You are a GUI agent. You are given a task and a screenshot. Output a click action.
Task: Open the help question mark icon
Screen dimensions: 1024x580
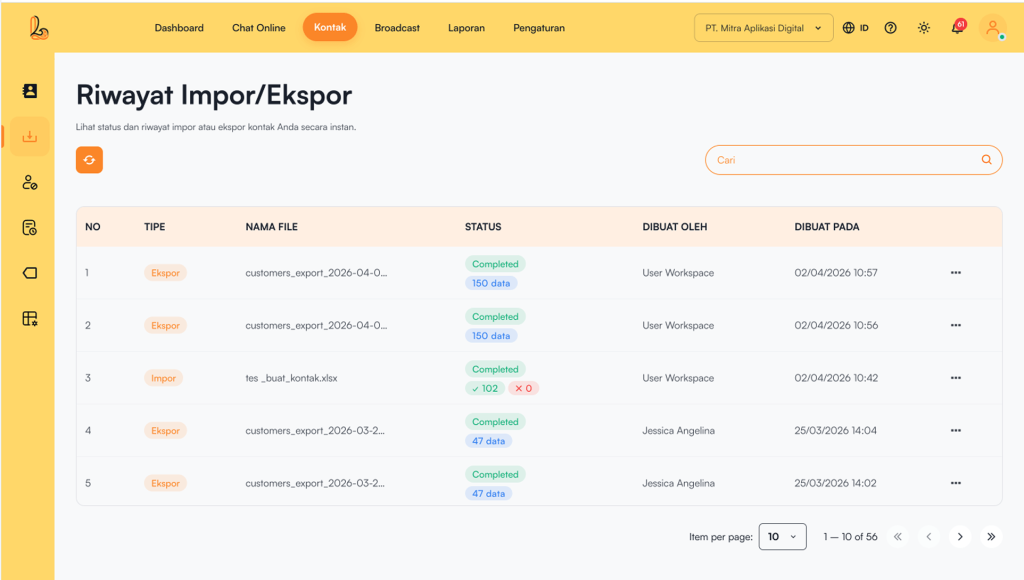pos(890,28)
